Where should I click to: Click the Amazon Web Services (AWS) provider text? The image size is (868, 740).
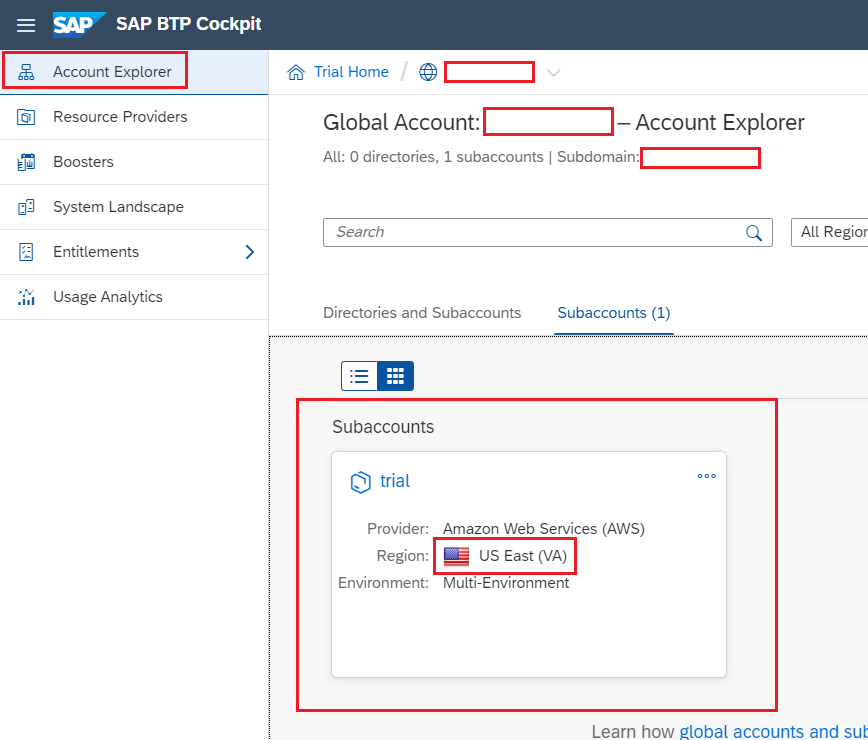click(544, 529)
